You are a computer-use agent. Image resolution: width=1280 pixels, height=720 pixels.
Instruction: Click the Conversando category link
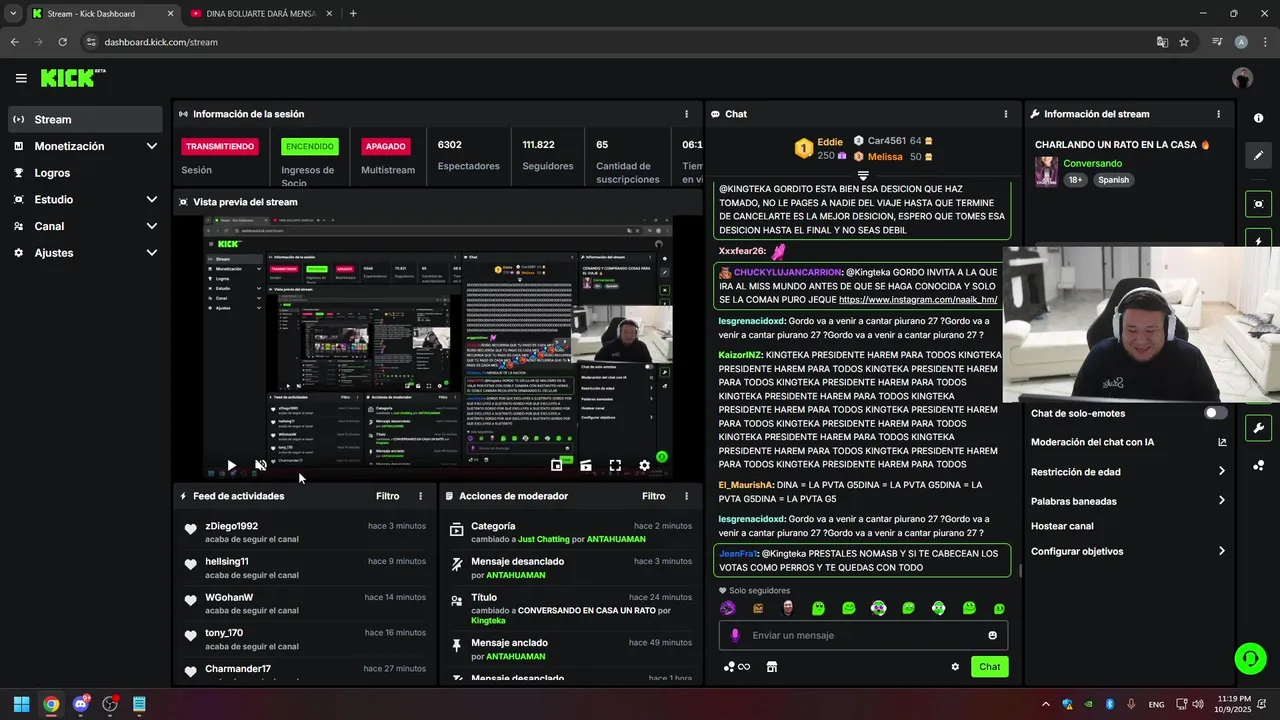1092,163
